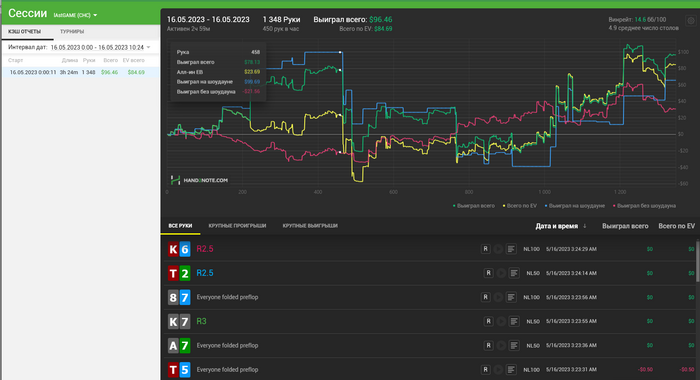Image resolution: width=700 pixels, height=380 pixels.
Task: Toggle the 'Выиграл без шоудауна' legend series
Action: click(644, 206)
